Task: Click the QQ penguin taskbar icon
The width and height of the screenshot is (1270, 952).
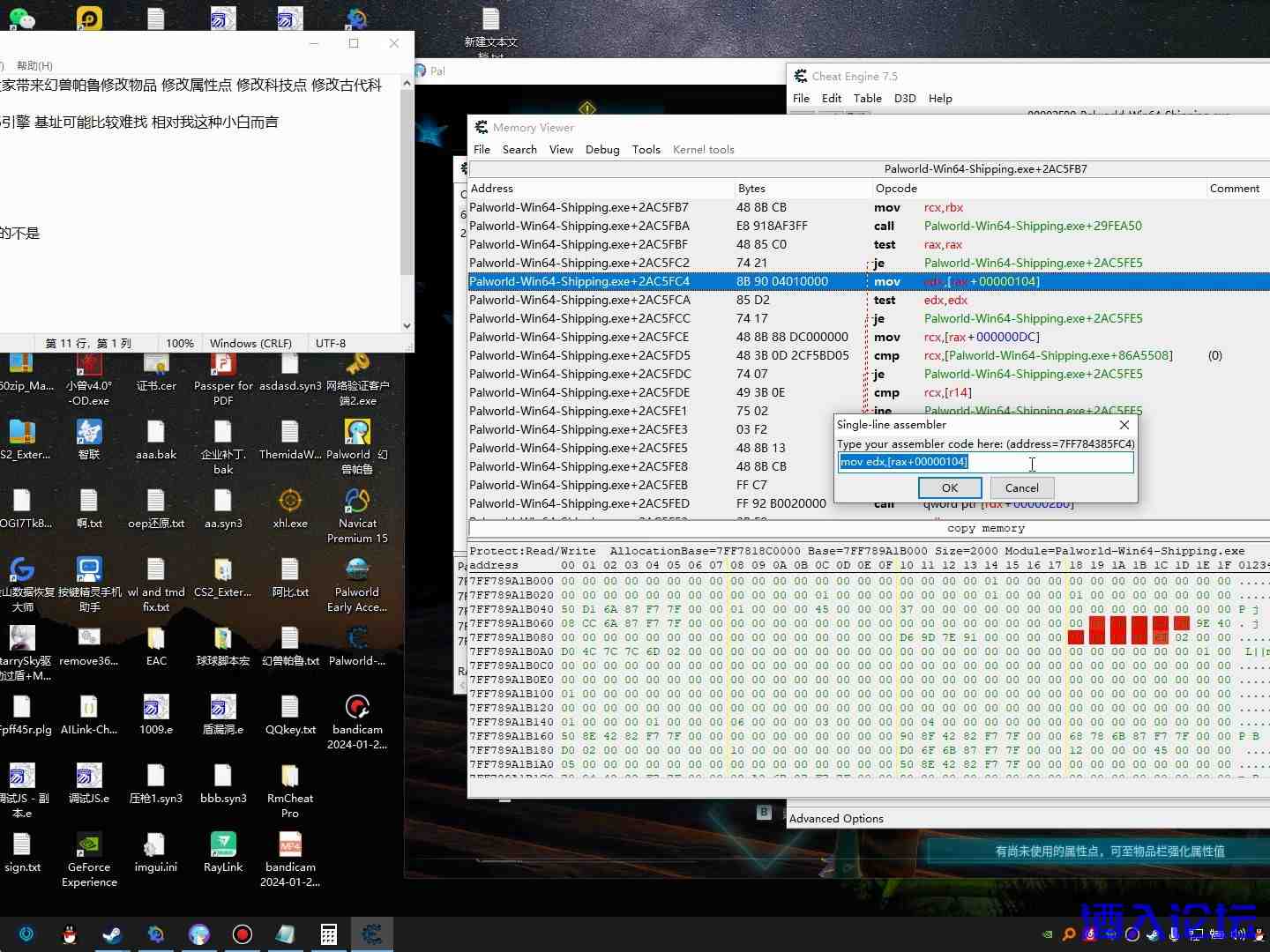Action: (70, 934)
